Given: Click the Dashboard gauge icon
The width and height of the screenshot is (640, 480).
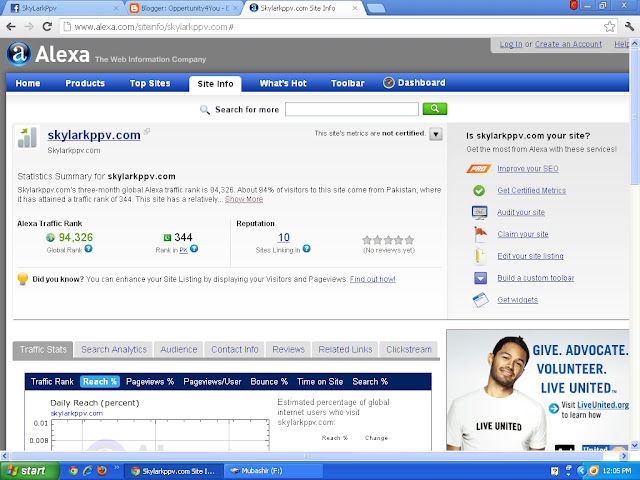Looking at the screenshot, I should [389, 82].
